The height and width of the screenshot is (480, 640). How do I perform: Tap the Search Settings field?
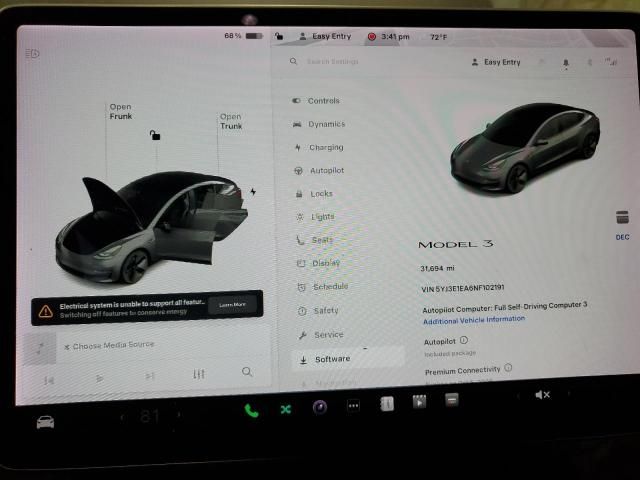(x=370, y=62)
